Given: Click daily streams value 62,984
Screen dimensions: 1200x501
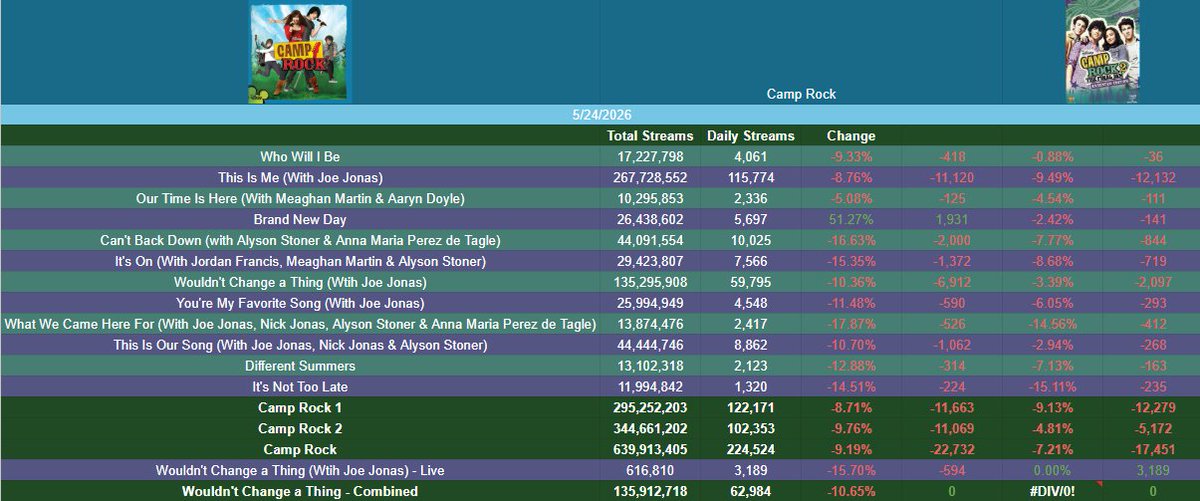Looking at the screenshot, I should 751,491.
